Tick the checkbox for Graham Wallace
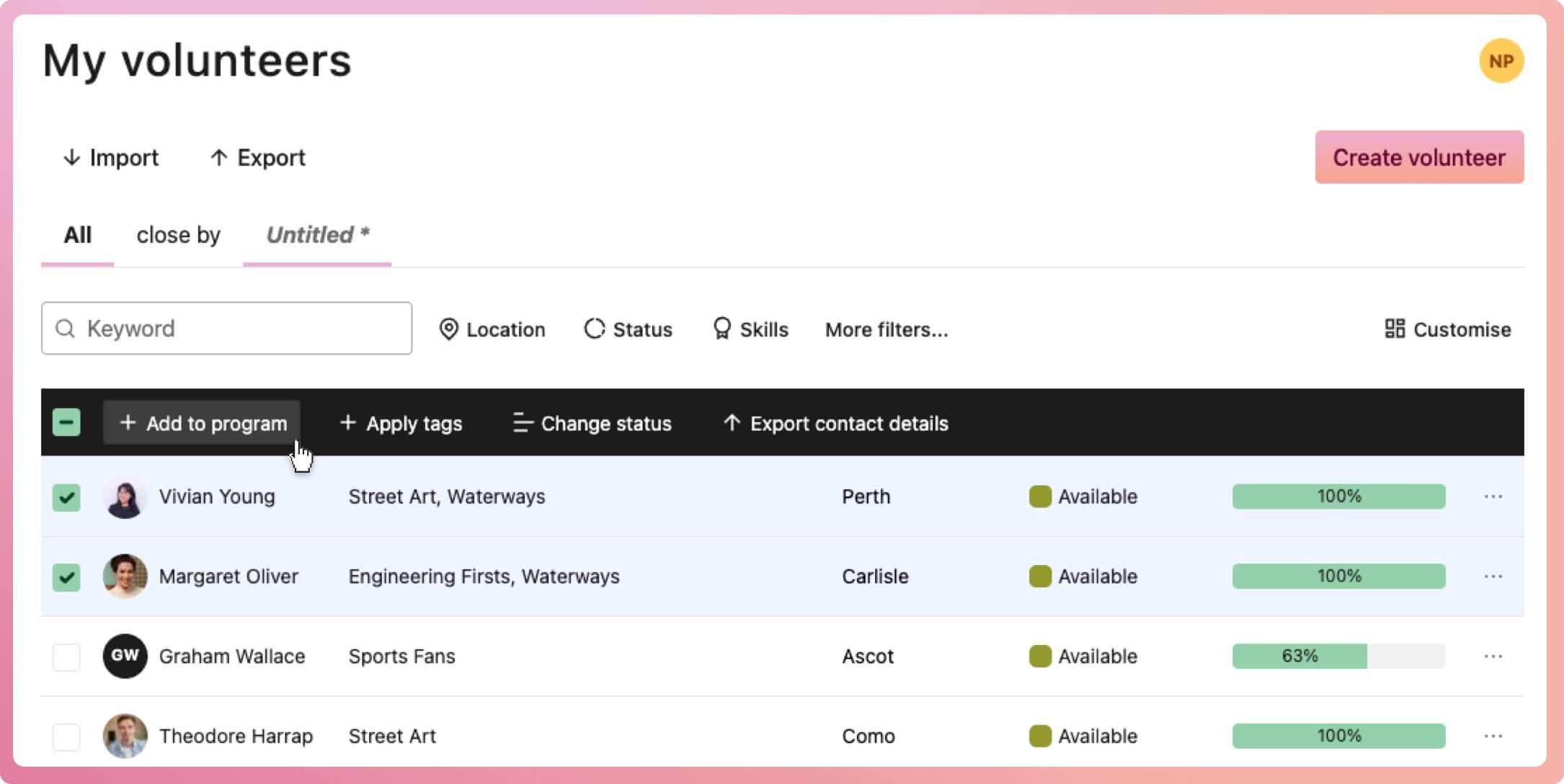Screen dimensions: 1564x784 [x=66, y=656]
